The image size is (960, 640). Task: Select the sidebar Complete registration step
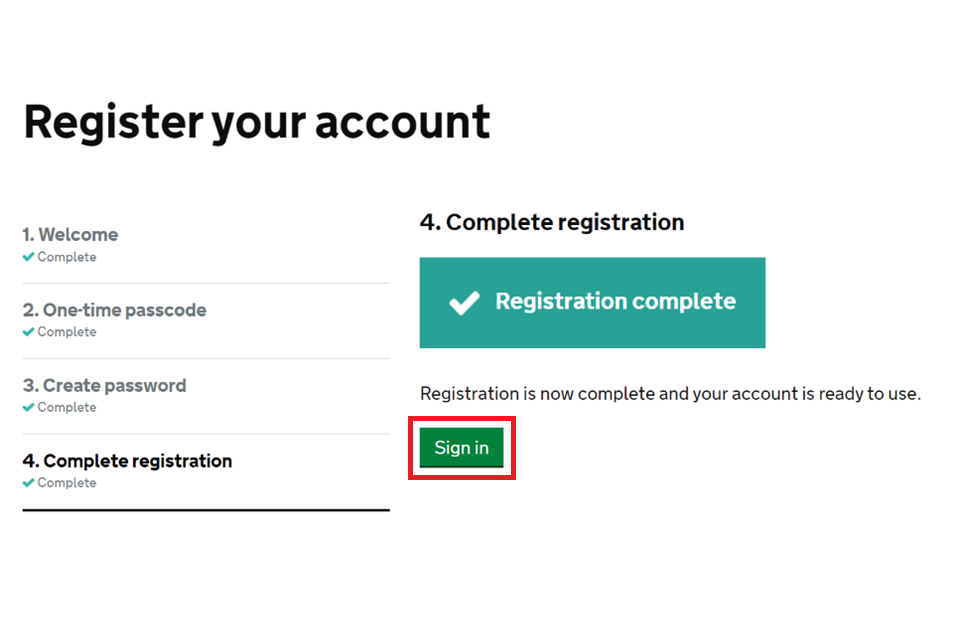click(127, 461)
